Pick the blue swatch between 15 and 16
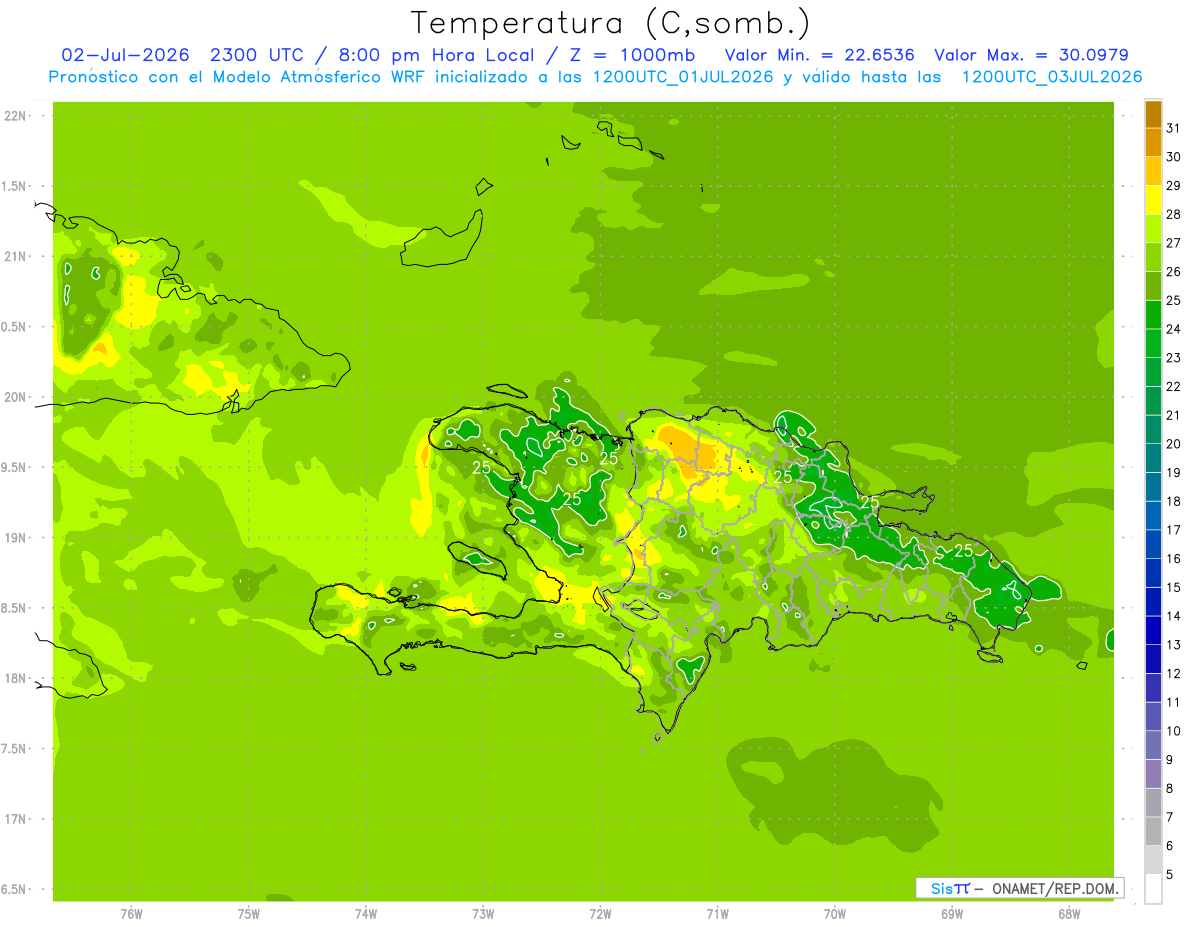This screenshot has width=1200, height=927. click(1153, 573)
